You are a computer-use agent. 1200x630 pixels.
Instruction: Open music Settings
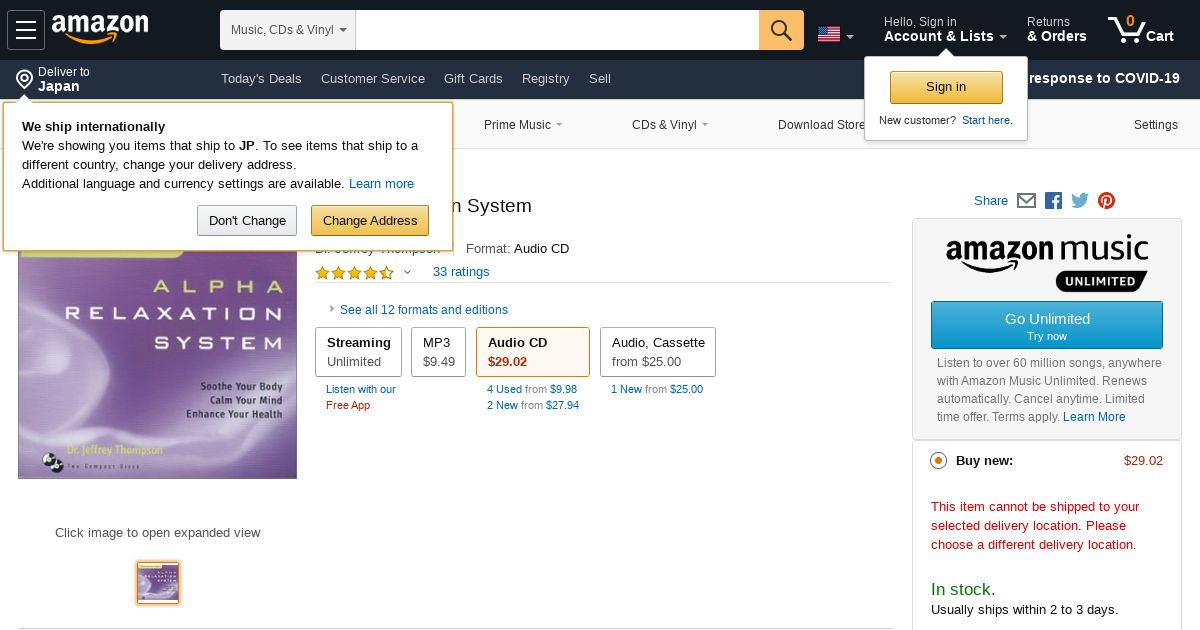pos(1155,125)
